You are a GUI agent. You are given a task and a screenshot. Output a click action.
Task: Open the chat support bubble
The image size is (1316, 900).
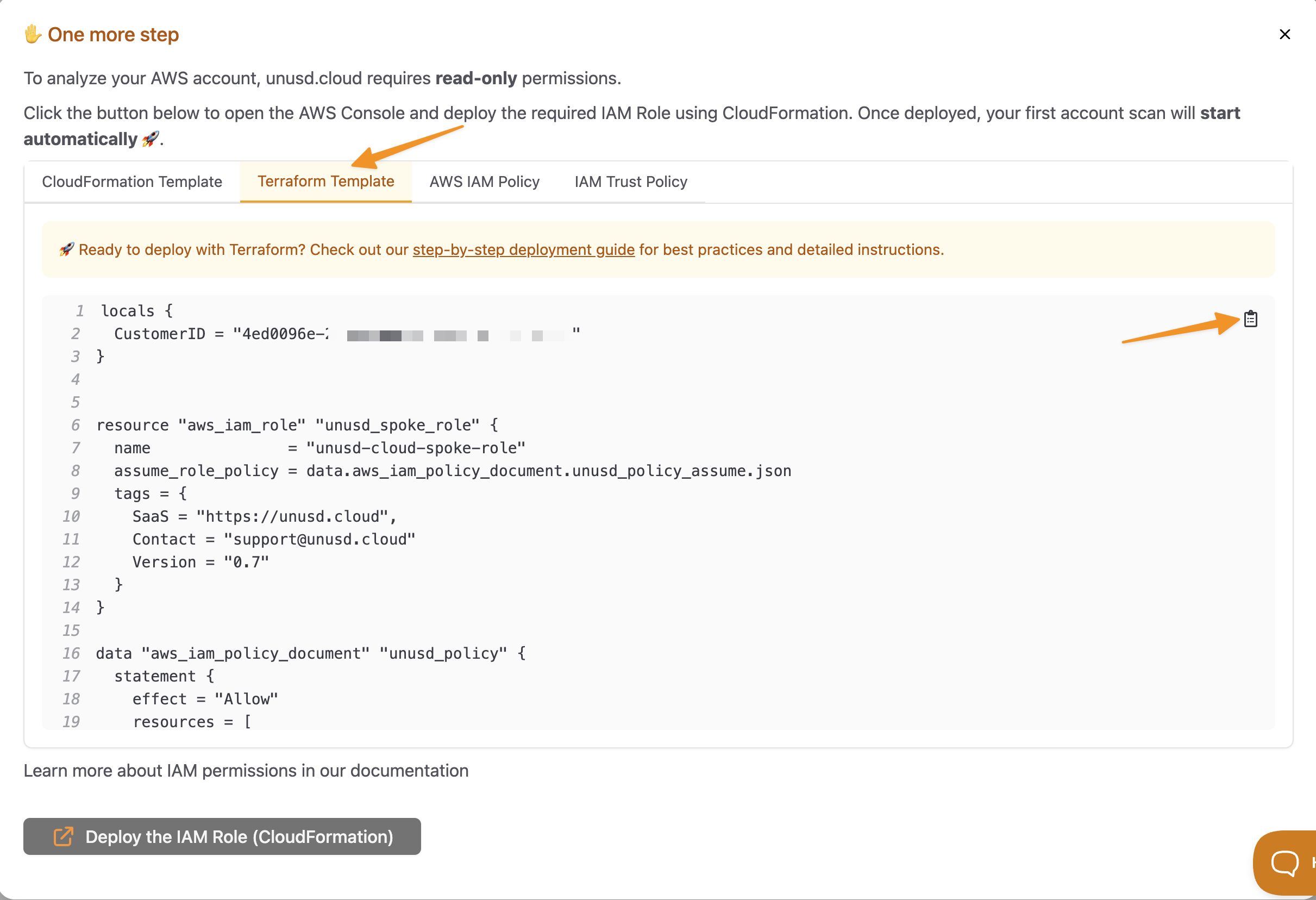coord(1285,862)
